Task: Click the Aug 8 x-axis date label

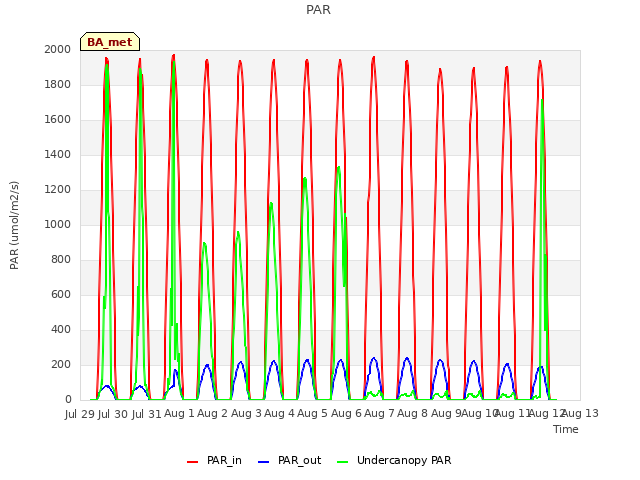Action: point(412,414)
